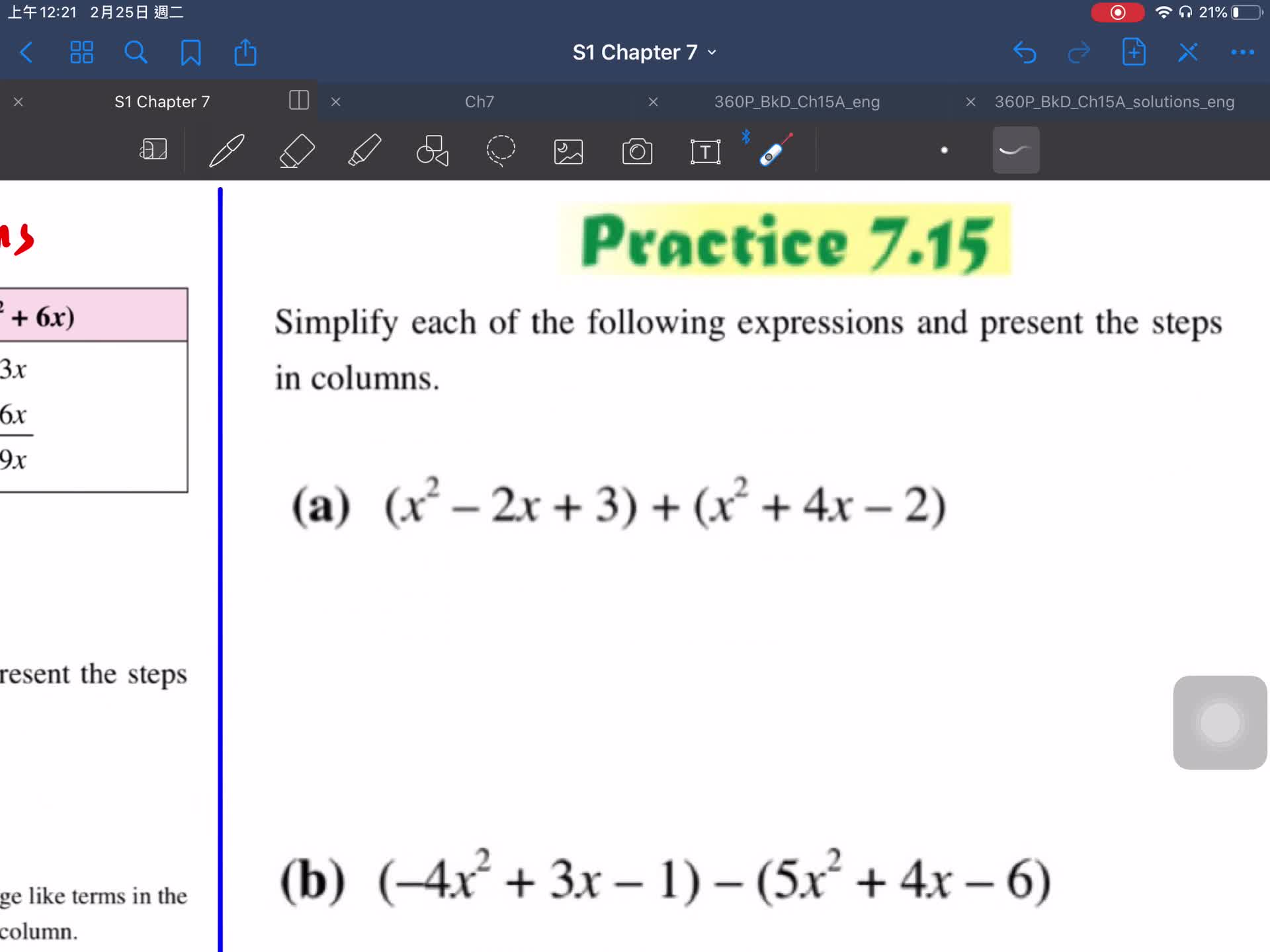Select the Highlighter tool

click(365, 151)
